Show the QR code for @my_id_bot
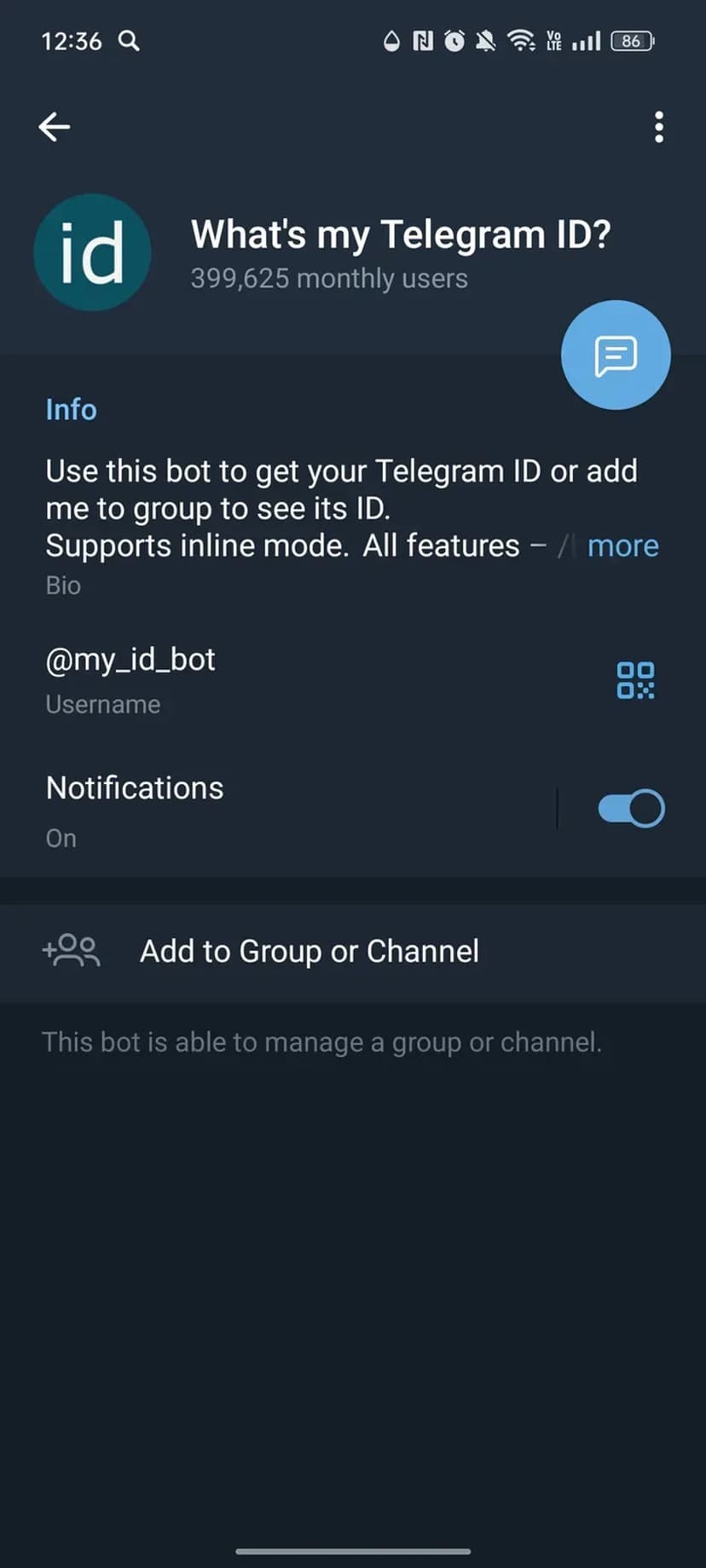The height and width of the screenshot is (1568, 706). click(635, 680)
